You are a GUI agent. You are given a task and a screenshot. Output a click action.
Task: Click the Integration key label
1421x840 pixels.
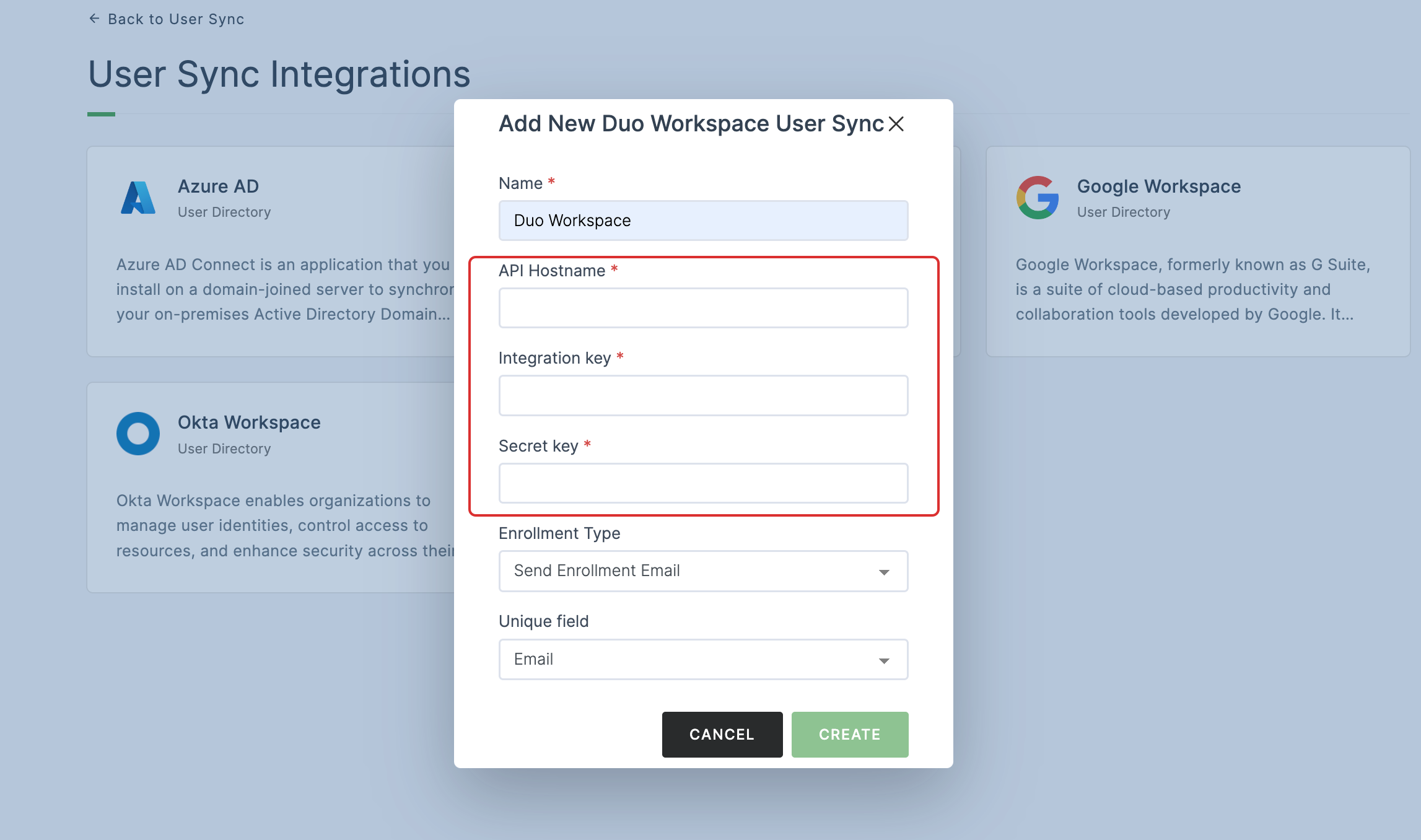pos(555,358)
